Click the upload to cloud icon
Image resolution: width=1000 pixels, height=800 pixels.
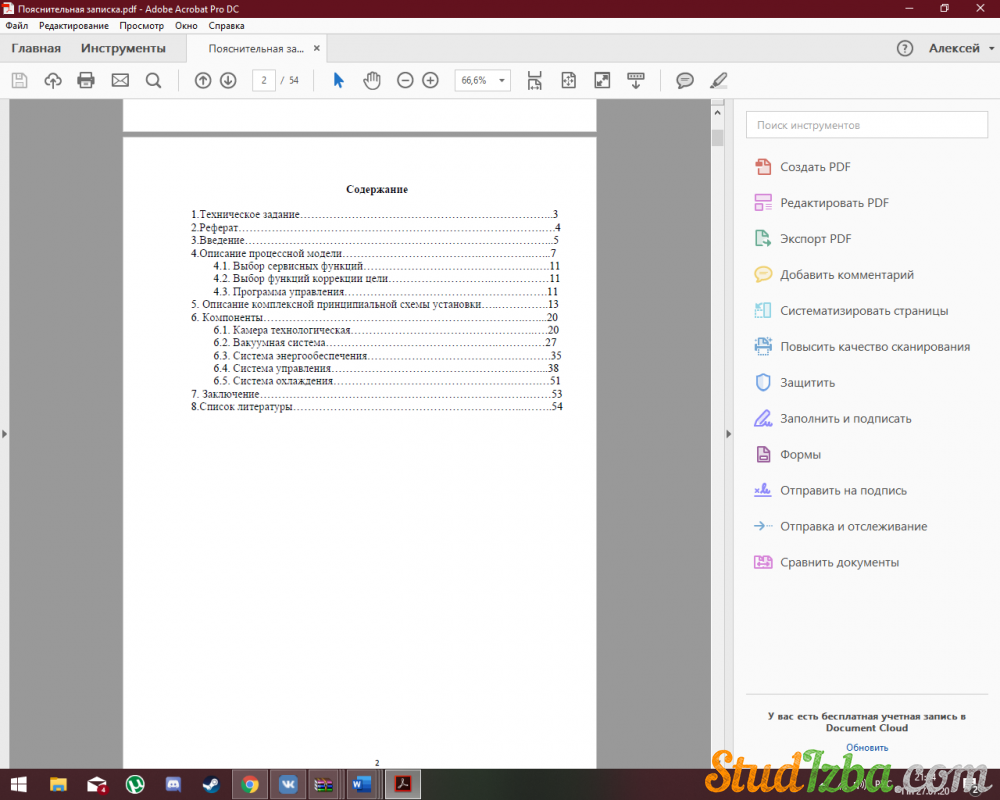click(x=53, y=80)
